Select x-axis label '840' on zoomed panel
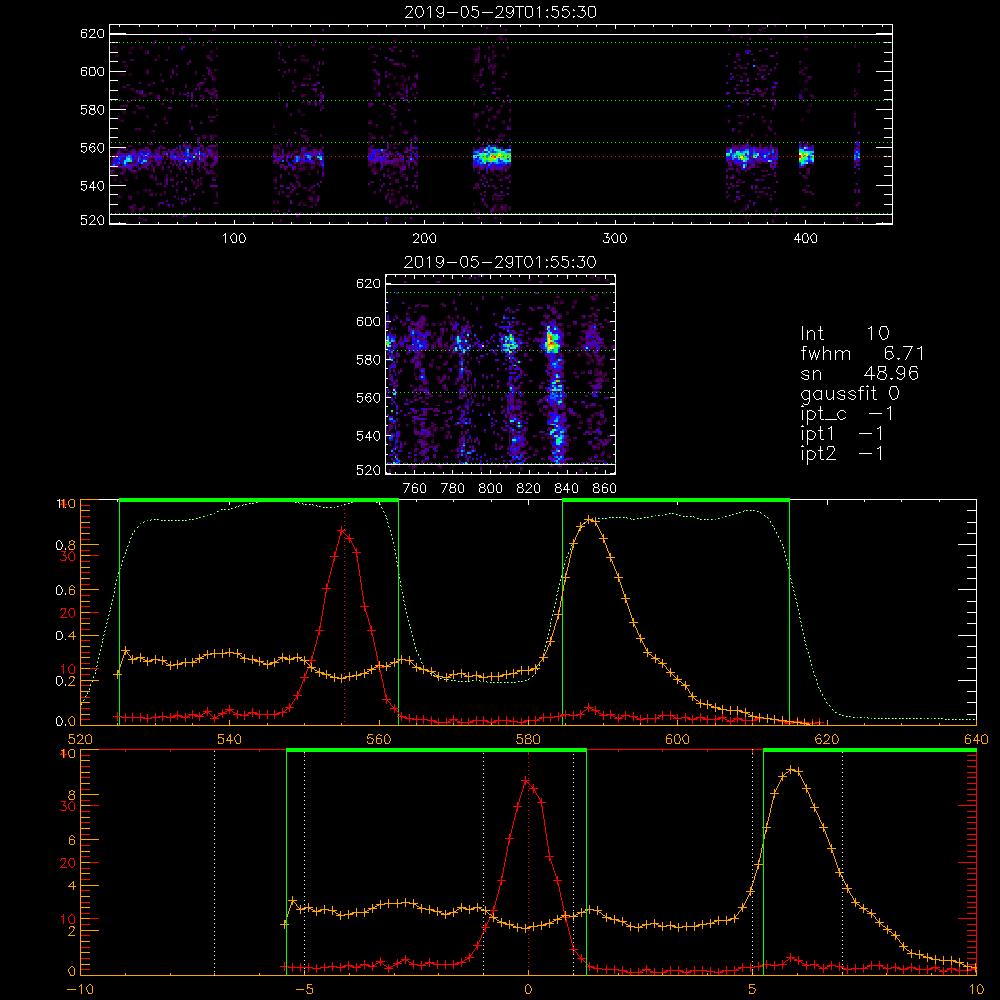The width and height of the screenshot is (1000, 1000). (x=566, y=489)
